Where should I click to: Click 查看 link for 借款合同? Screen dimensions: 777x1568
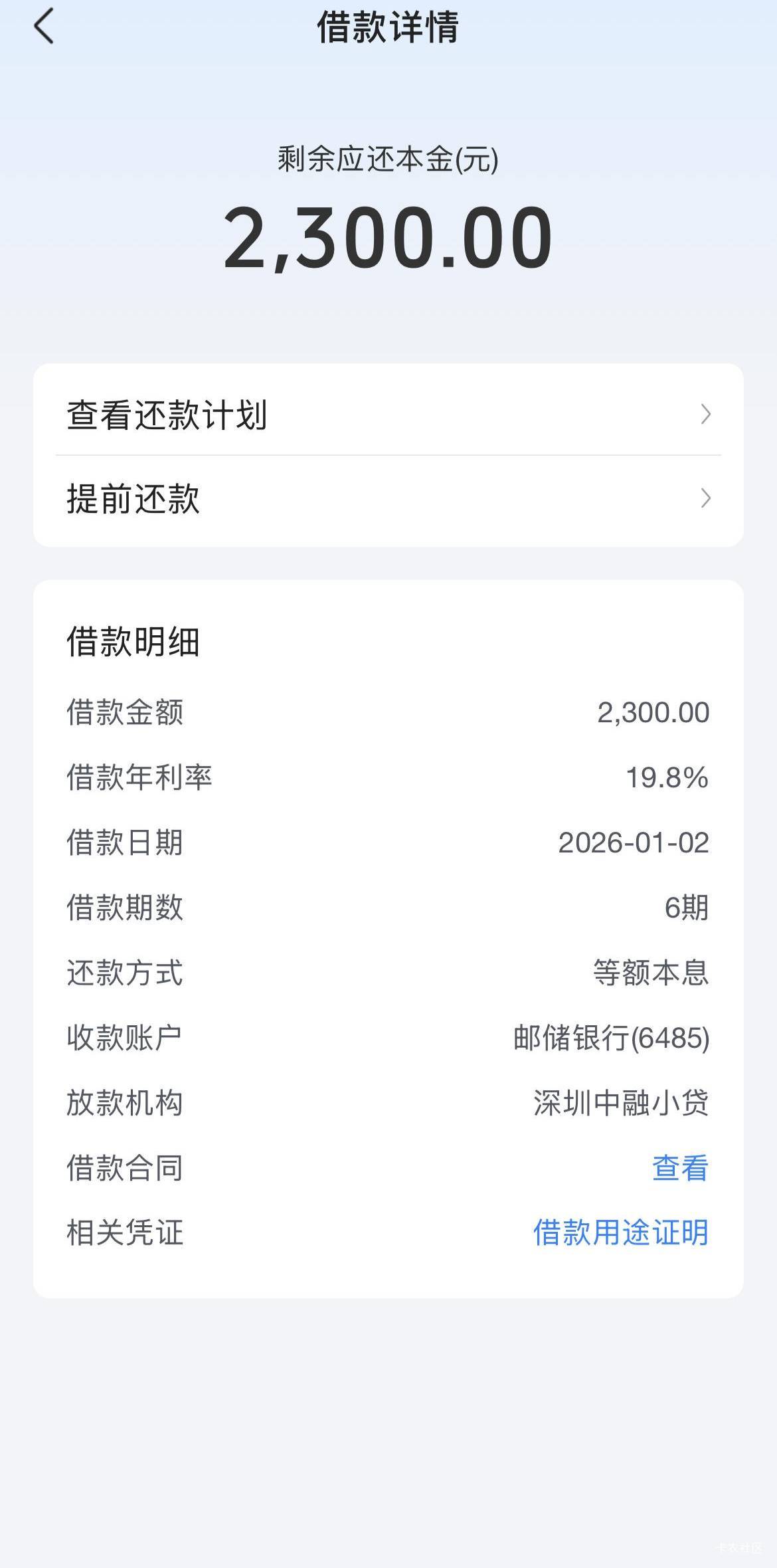(x=680, y=1168)
